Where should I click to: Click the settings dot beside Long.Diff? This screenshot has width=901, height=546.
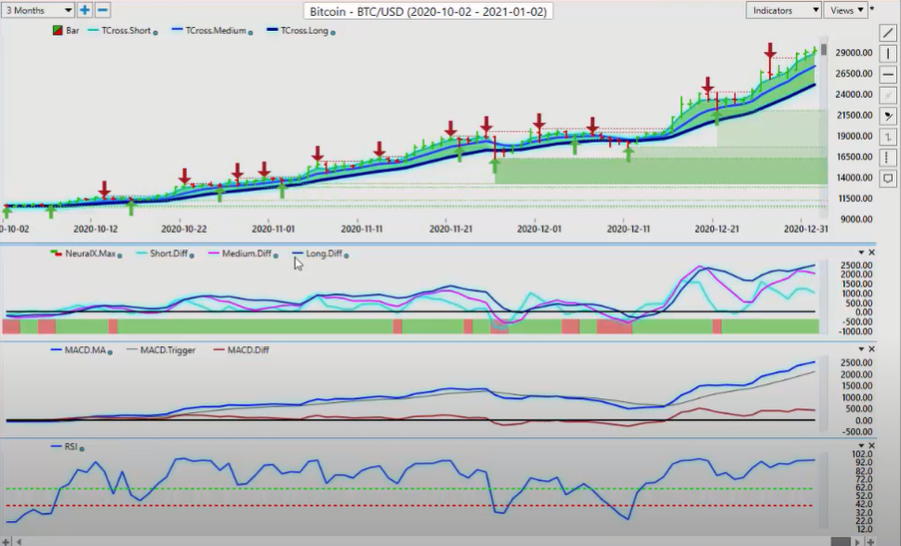[x=346, y=256]
